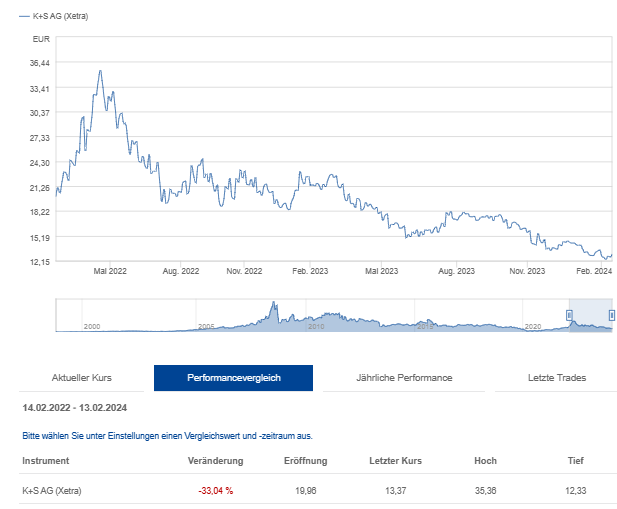This screenshot has height=509, width=617.
Task: Click the Feb. 2024 axis label
Action: 594,271
